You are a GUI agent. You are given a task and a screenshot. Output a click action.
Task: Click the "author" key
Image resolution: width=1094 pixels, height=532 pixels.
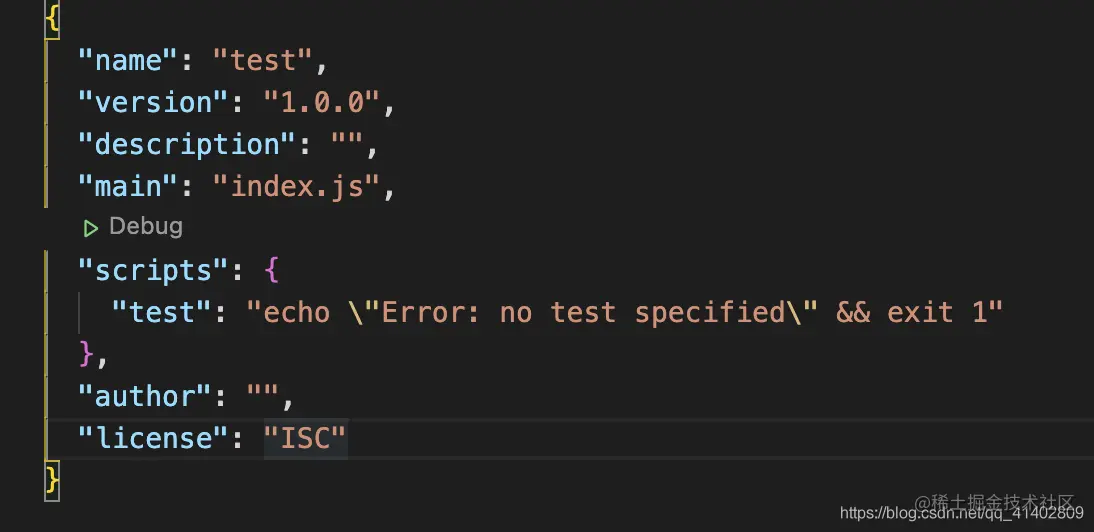tap(145, 396)
